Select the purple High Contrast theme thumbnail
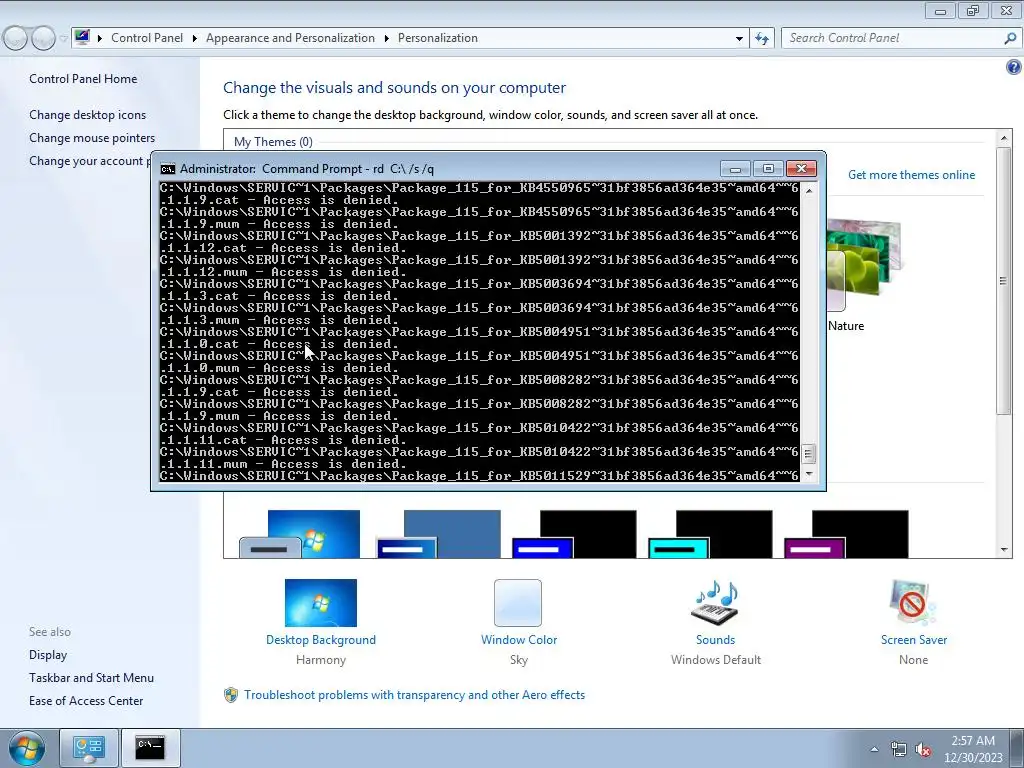1024x768 pixels. click(x=846, y=534)
